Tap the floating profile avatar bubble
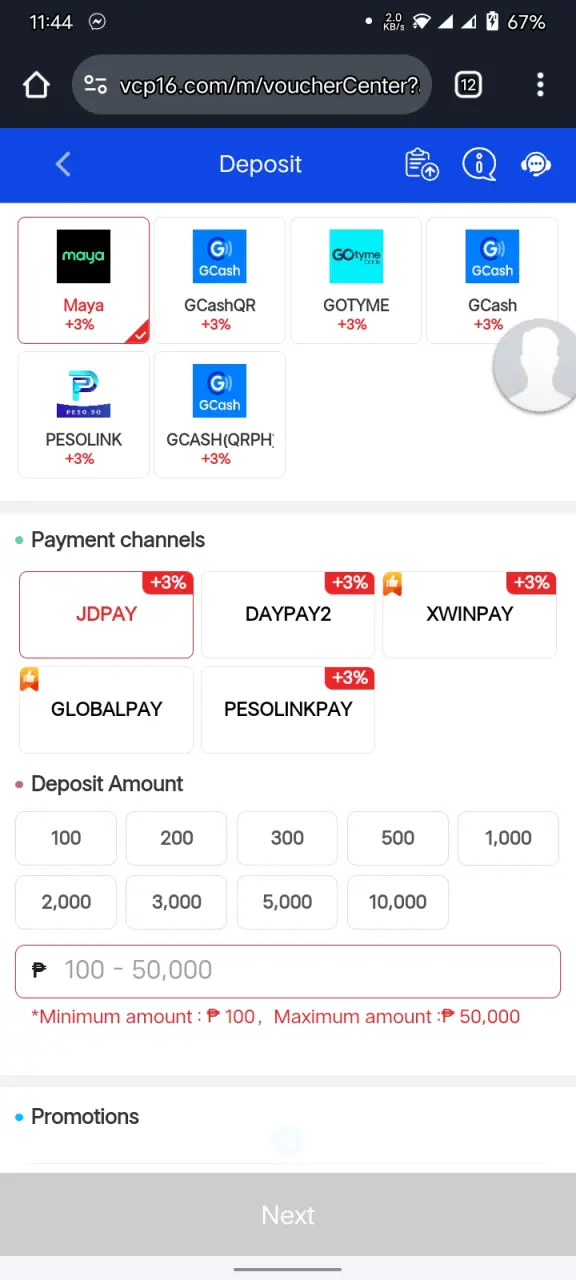576x1280 pixels. [535, 367]
